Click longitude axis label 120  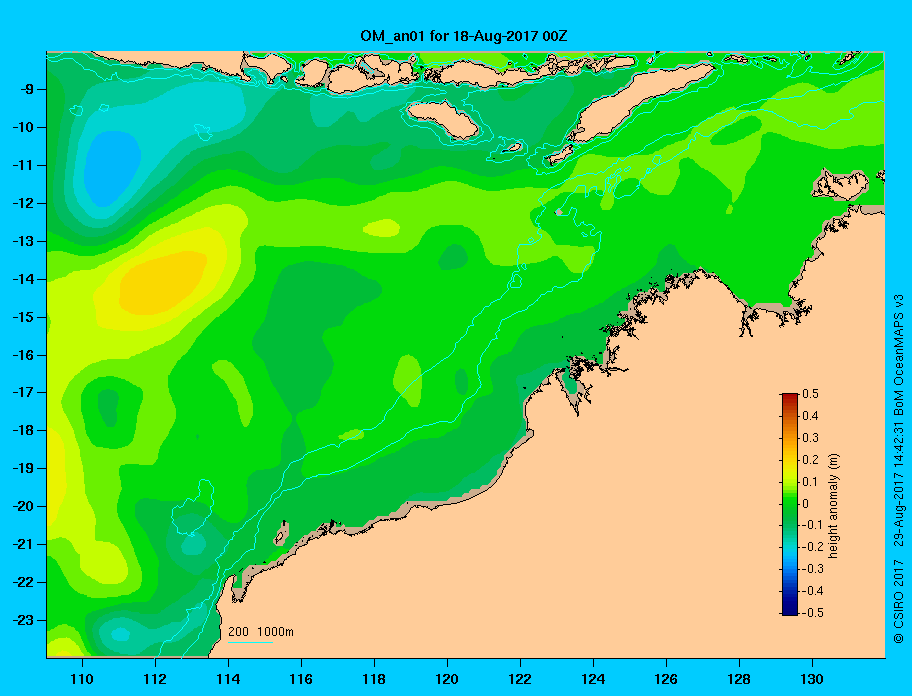447,679
